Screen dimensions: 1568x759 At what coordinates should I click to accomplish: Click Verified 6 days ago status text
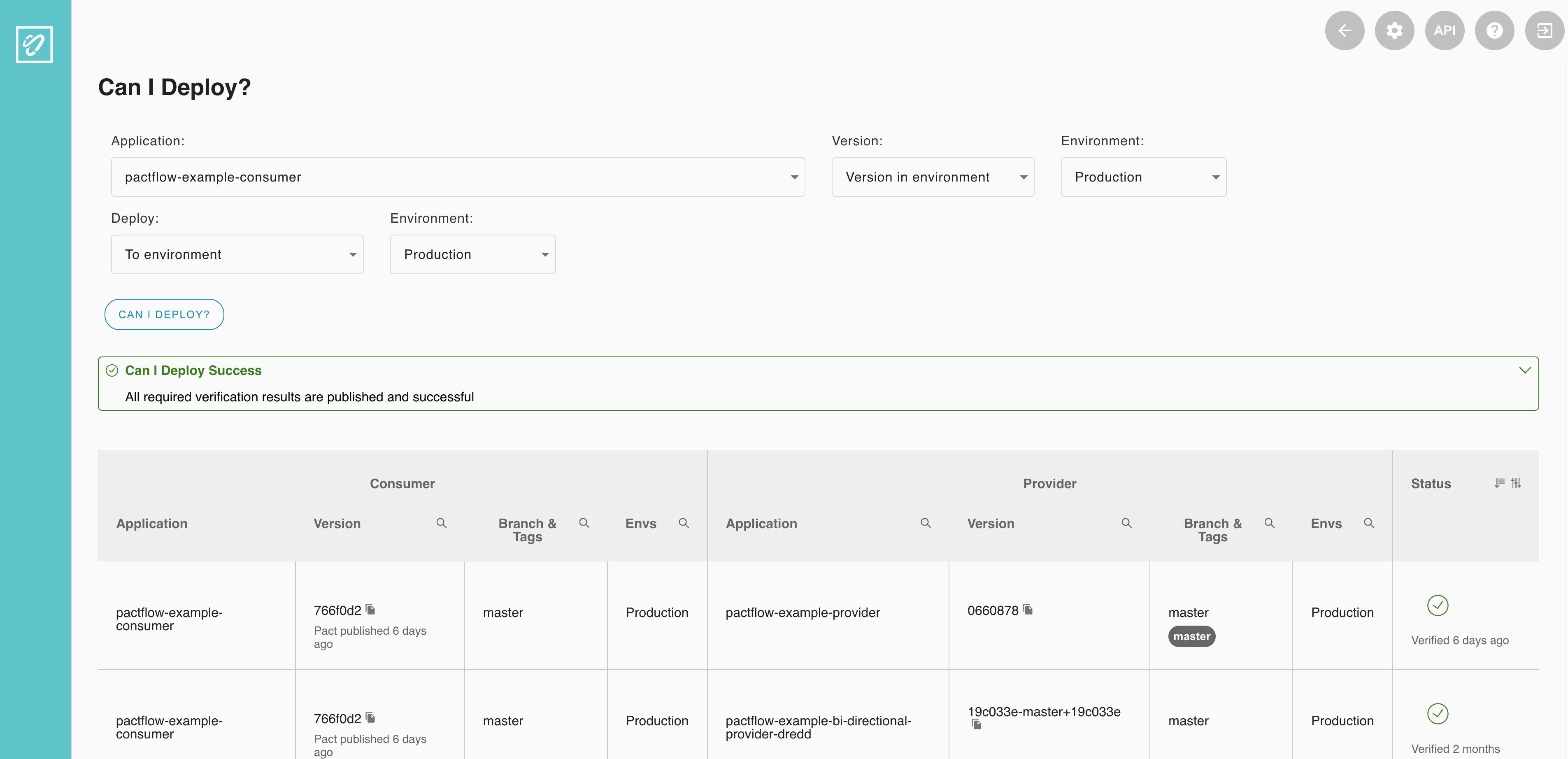(x=1460, y=640)
